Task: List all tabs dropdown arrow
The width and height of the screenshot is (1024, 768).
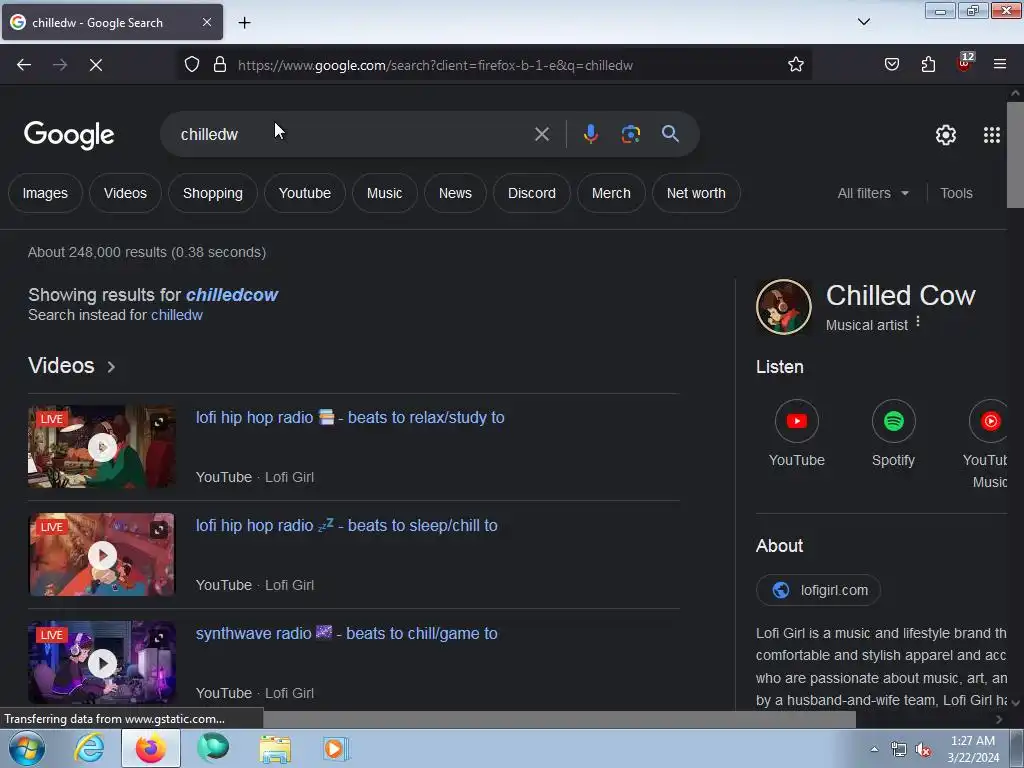Action: [863, 22]
